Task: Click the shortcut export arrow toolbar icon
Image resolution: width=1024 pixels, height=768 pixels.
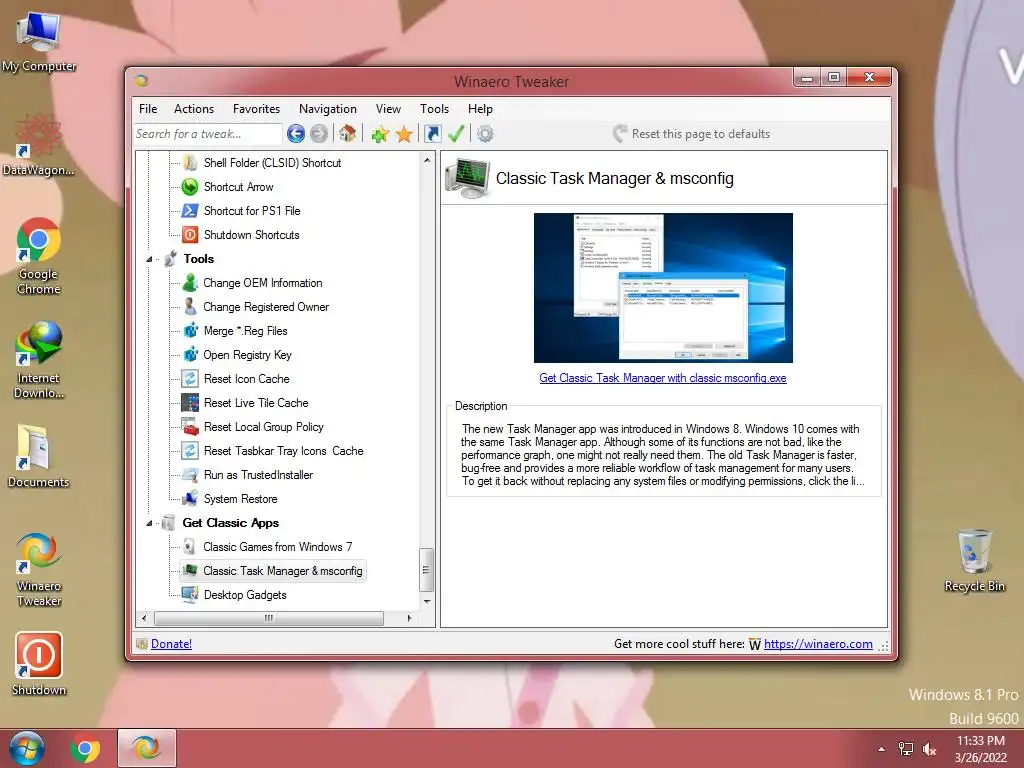Action: 432,134
